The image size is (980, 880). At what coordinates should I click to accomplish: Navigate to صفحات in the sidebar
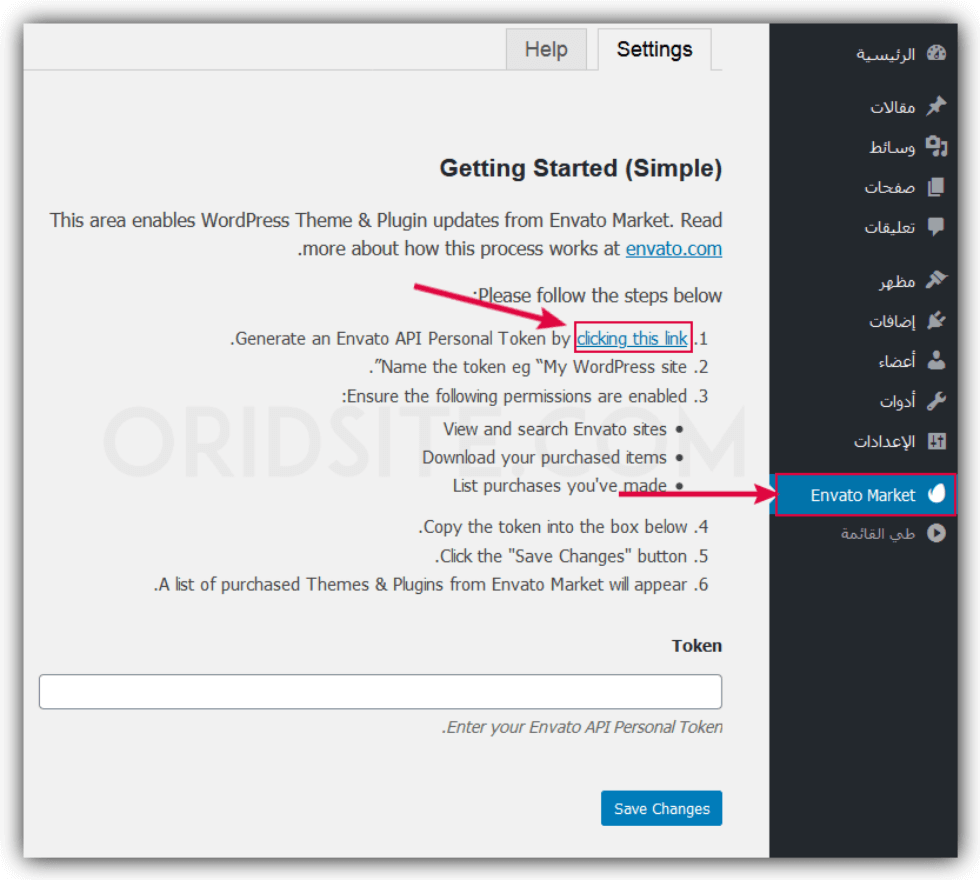pyautogui.click(x=889, y=188)
